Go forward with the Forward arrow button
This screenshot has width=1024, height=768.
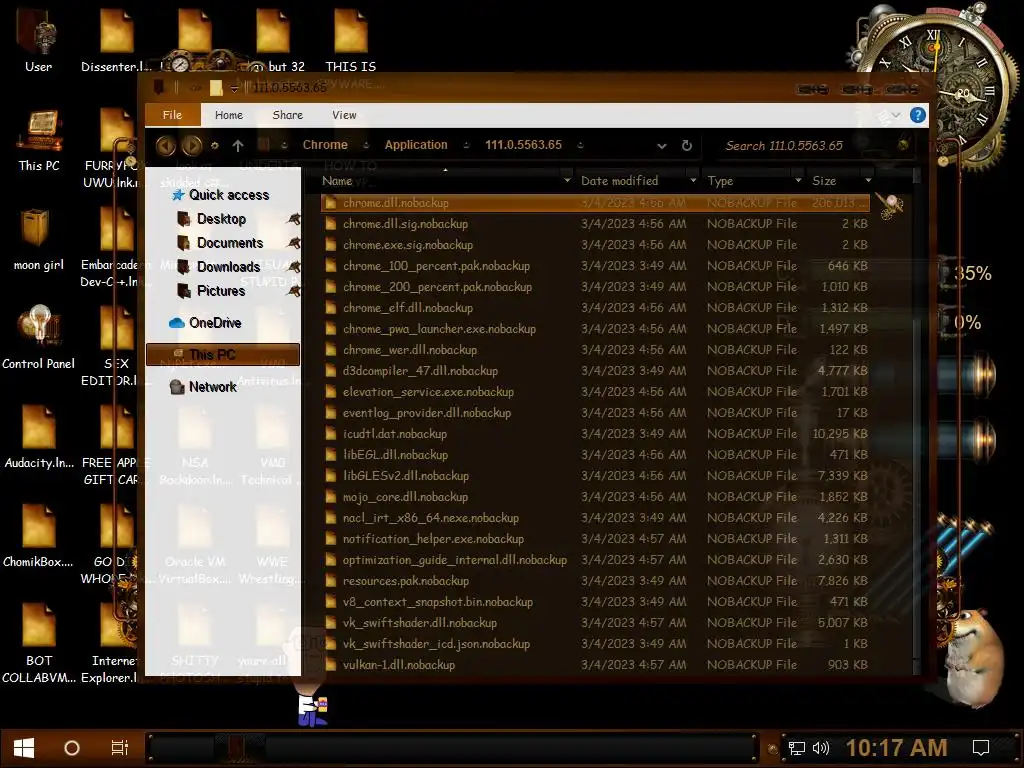[x=191, y=145]
